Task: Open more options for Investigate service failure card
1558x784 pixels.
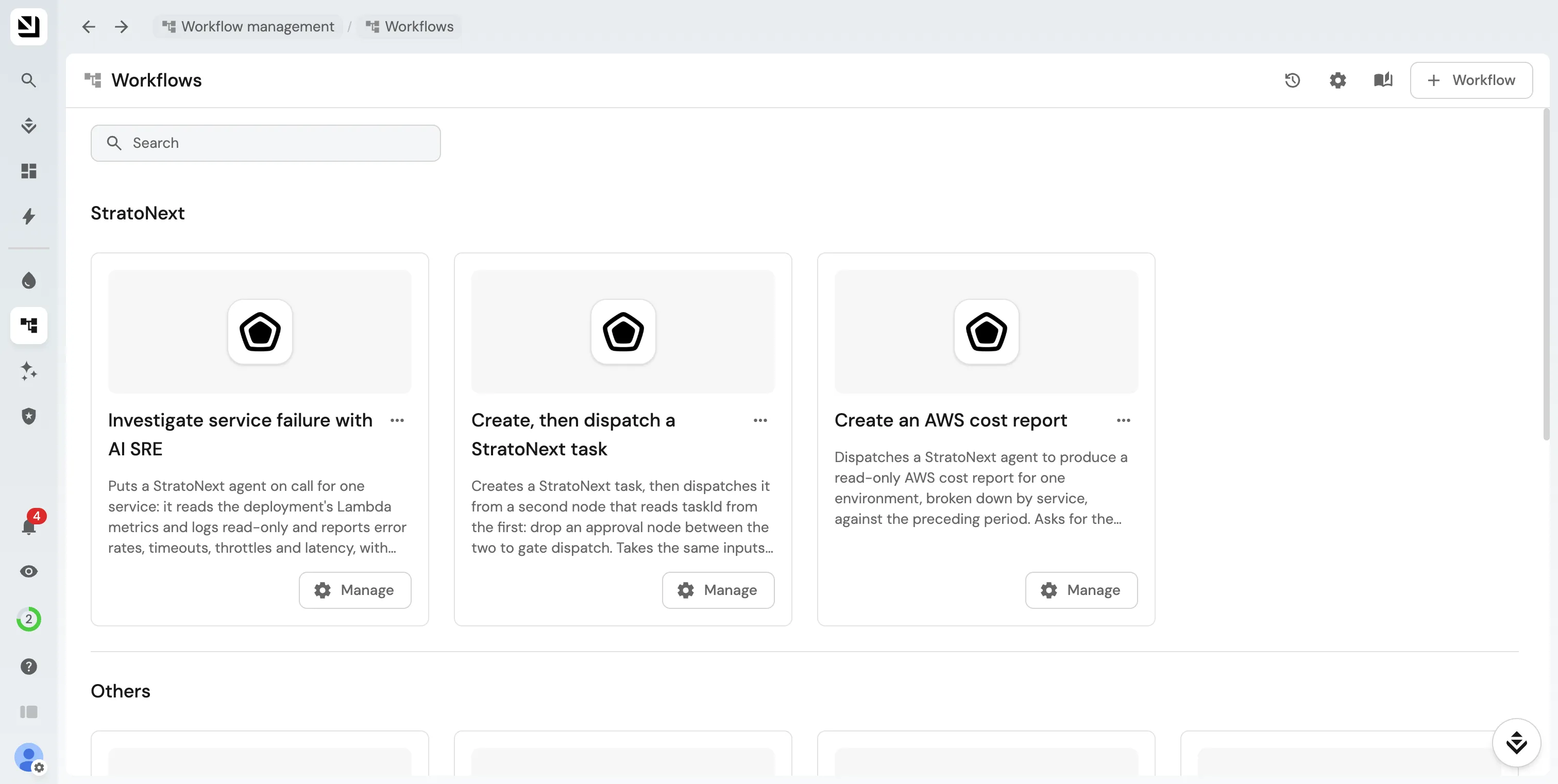Action: pyautogui.click(x=397, y=420)
